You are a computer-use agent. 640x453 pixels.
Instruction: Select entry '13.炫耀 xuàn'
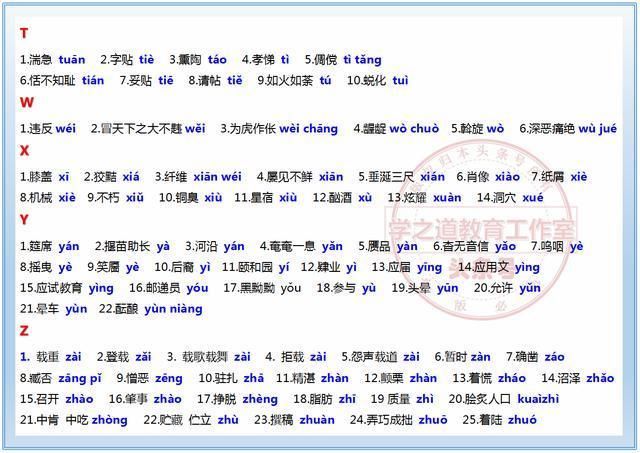(x=424, y=198)
